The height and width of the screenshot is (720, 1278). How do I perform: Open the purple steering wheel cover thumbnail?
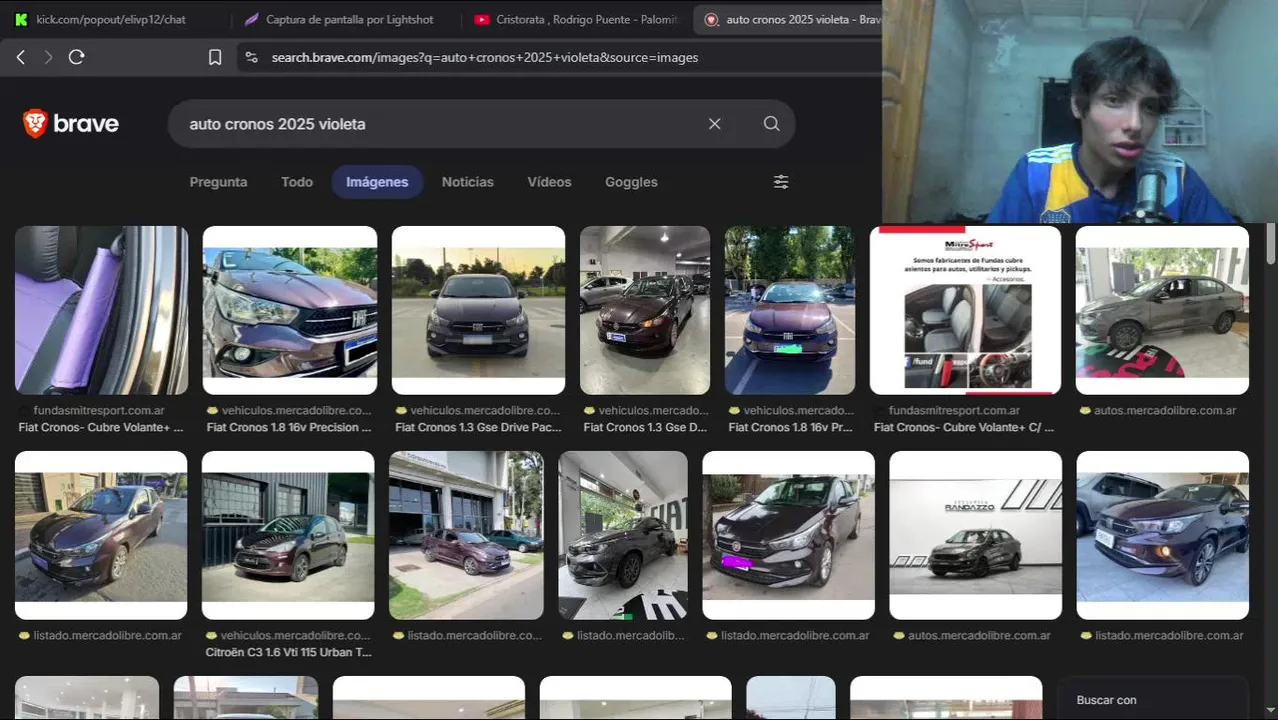coord(101,310)
